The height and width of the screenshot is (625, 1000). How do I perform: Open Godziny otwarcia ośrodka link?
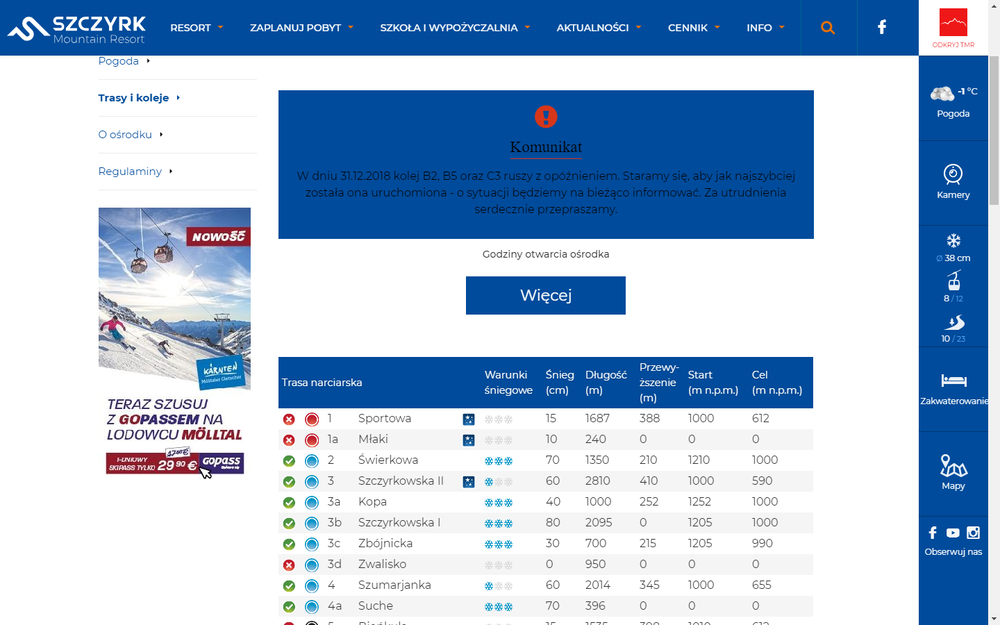tap(546, 254)
